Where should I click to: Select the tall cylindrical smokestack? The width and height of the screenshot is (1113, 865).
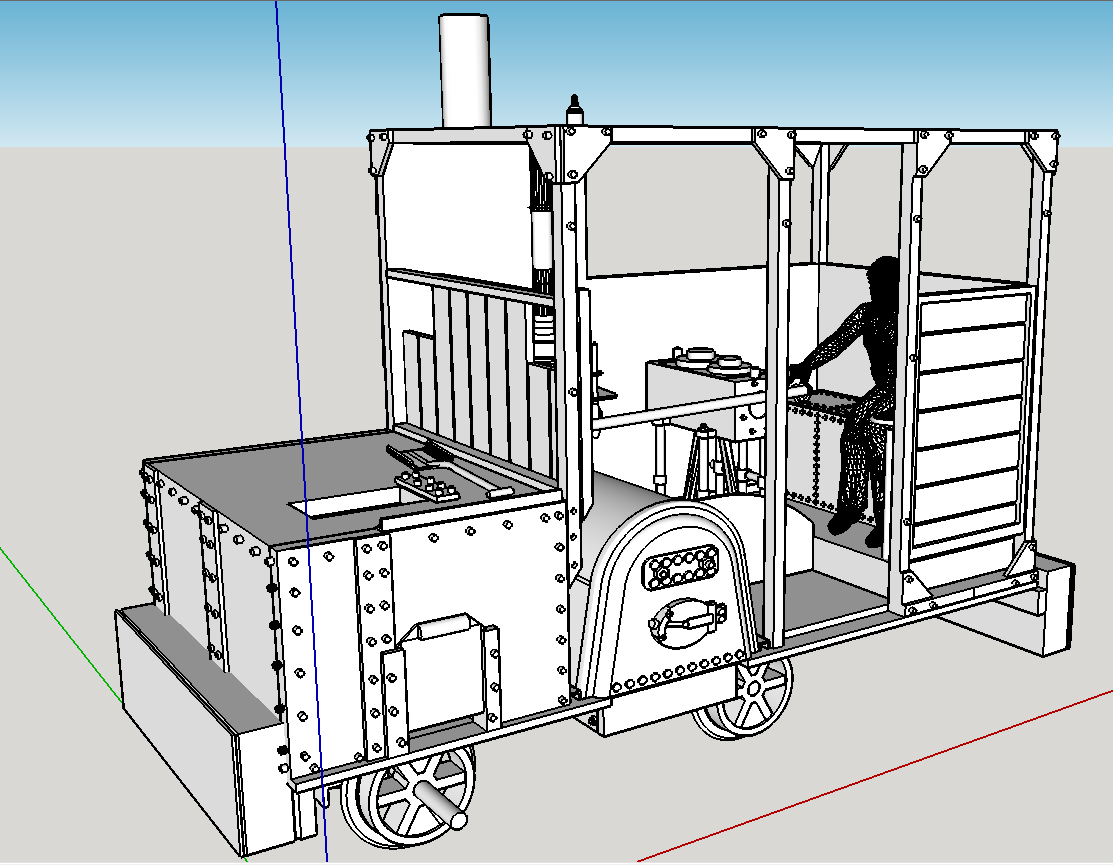pyautogui.click(x=465, y=71)
